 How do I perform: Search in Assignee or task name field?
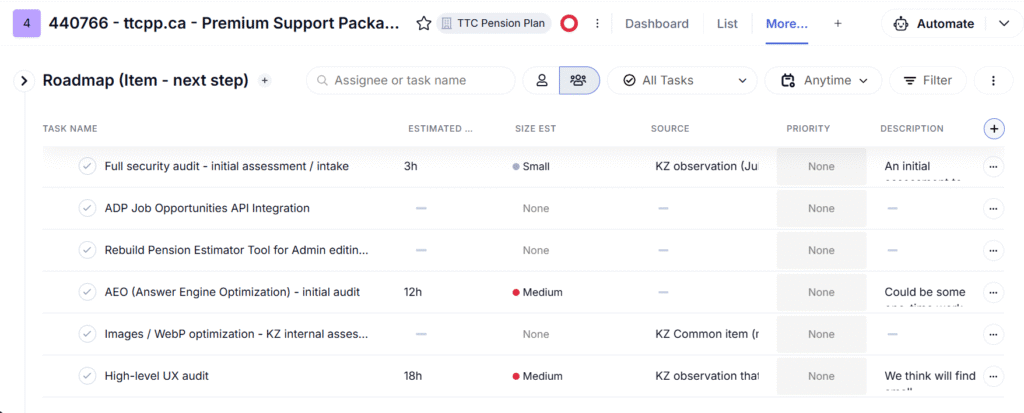pos(411,80)
